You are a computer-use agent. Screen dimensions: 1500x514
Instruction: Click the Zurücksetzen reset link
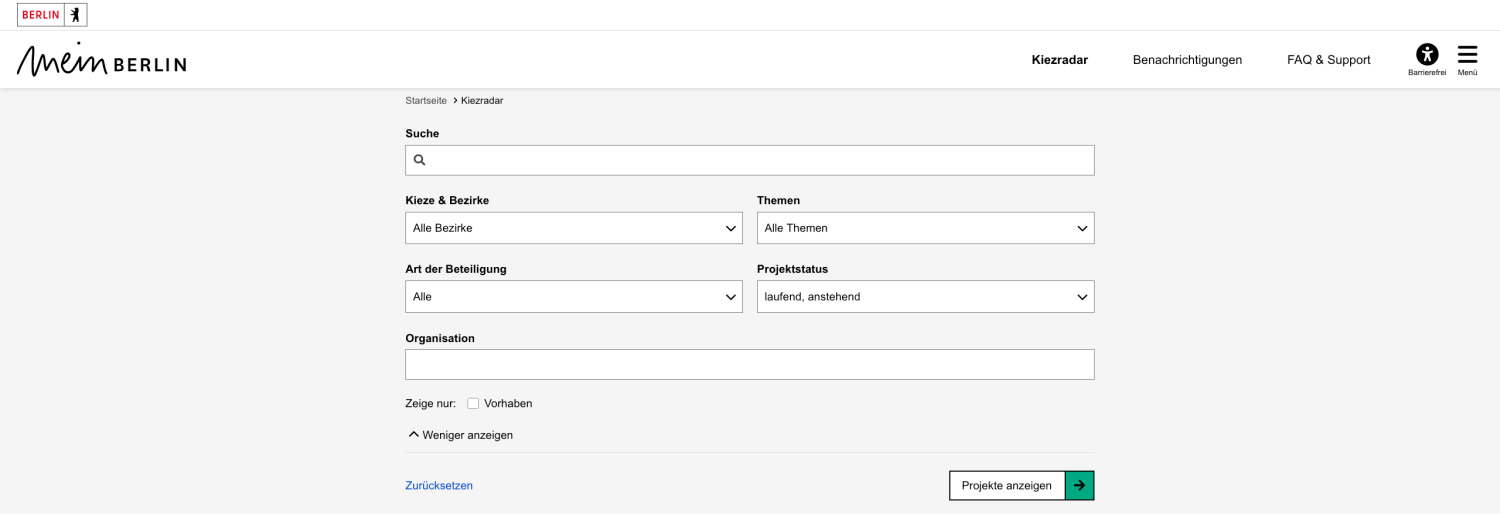[x=439, y=486]
